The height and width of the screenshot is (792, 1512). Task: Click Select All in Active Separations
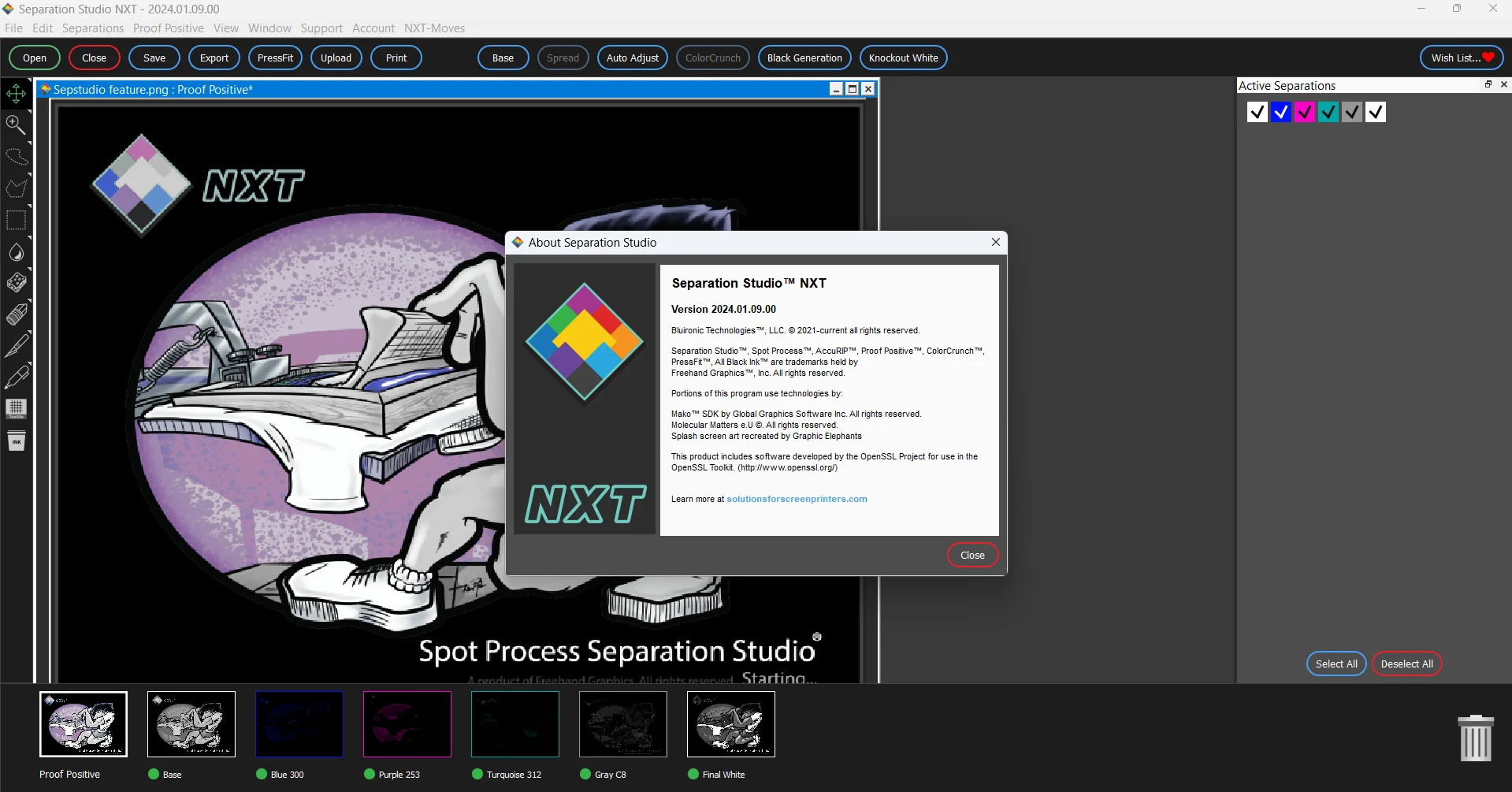pyautogui.click(x=1336, y=664)
